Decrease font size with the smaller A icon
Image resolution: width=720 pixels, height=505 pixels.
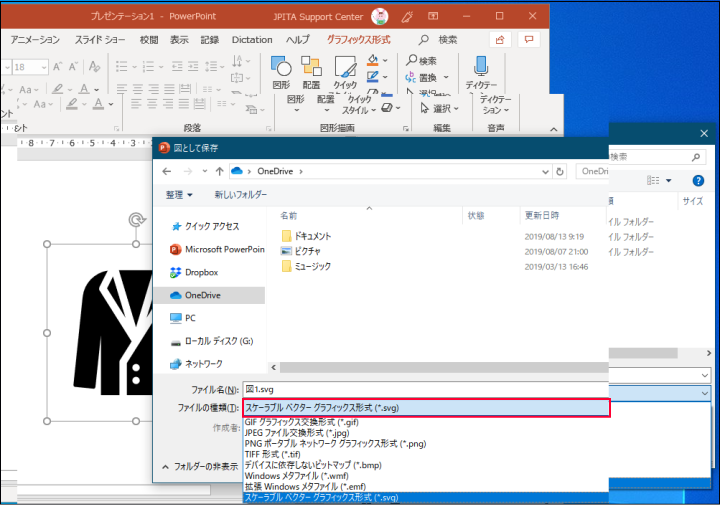click(x=73, y=67)
